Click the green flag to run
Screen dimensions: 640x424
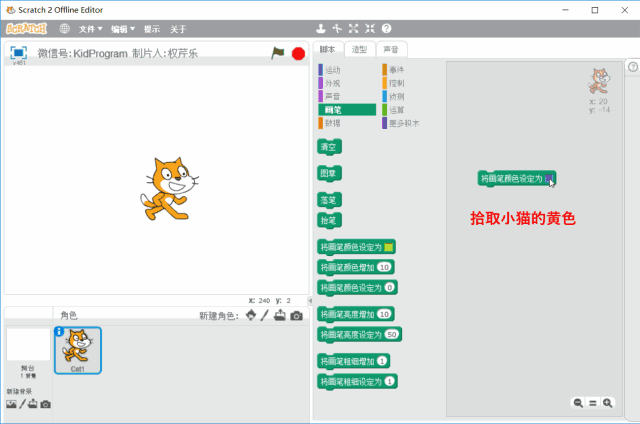pos(278,53)
